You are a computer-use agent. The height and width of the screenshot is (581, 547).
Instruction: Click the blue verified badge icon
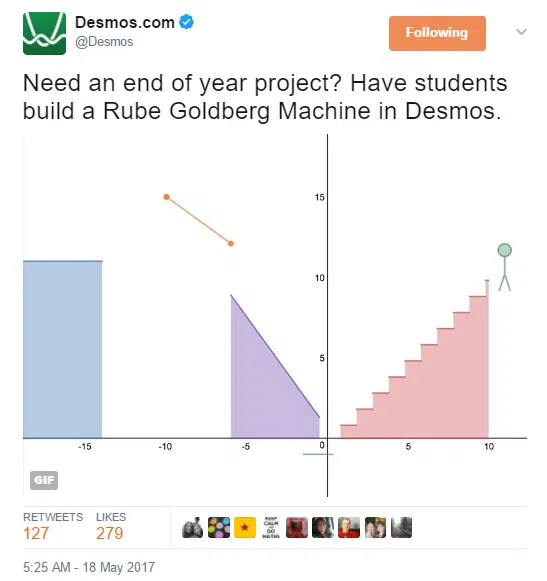[x=186, y=22]
